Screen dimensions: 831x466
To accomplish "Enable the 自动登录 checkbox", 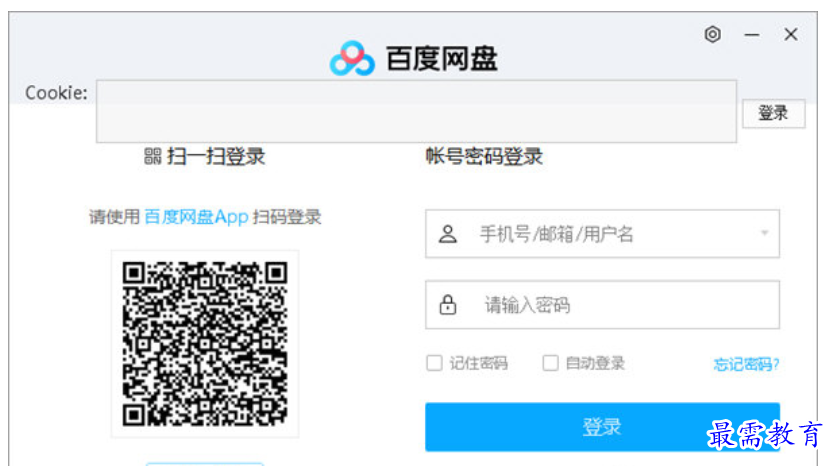I will pyautogui.click(x=550, y=363).
